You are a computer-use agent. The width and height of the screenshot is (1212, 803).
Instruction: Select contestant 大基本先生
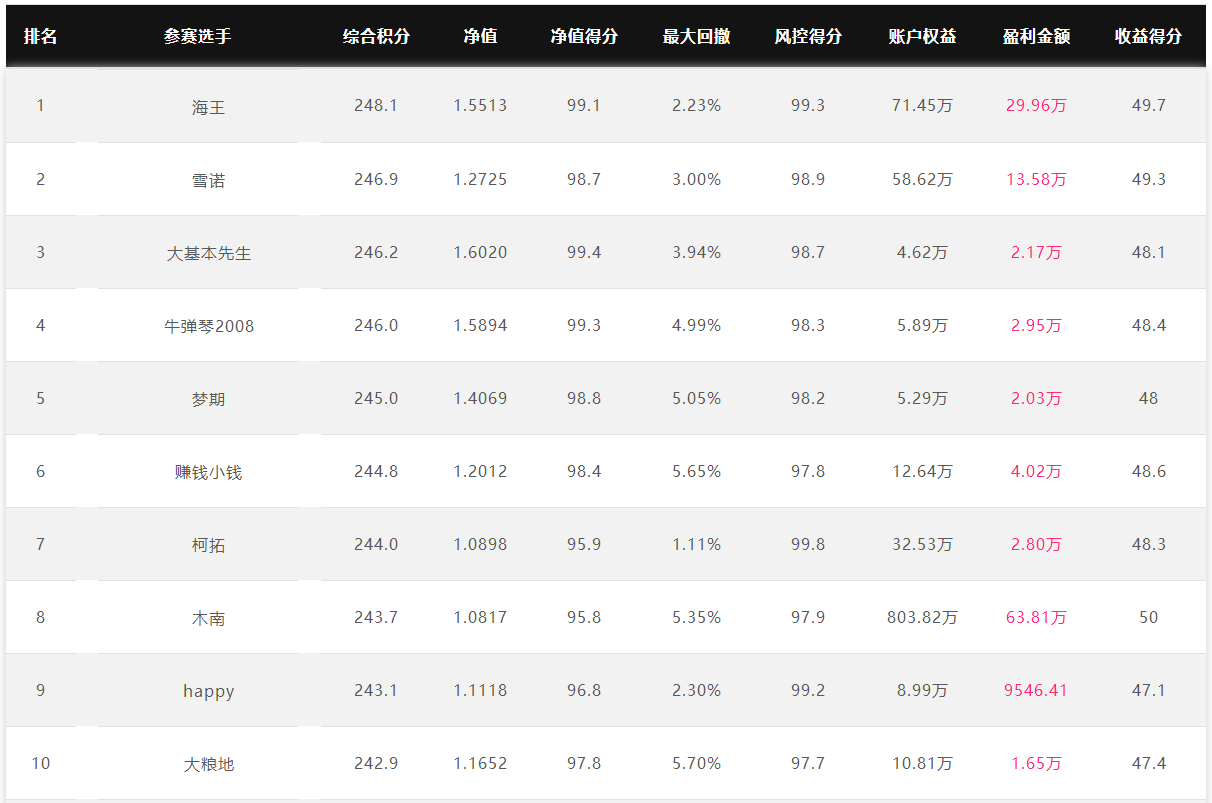(208, 253)
